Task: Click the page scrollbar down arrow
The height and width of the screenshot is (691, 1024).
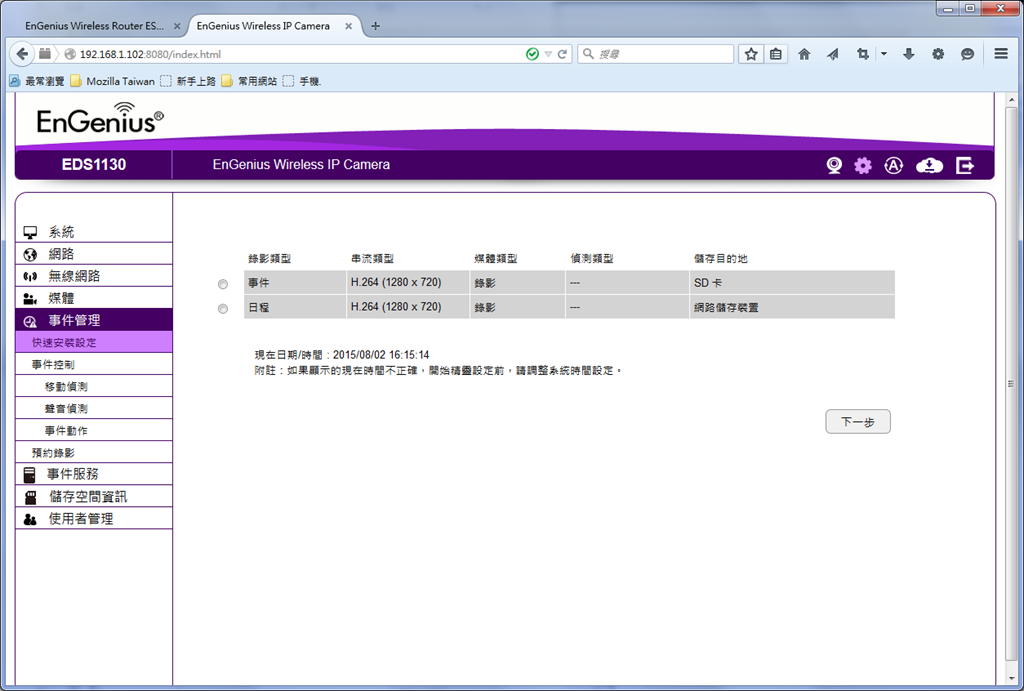Action: 1012,679
